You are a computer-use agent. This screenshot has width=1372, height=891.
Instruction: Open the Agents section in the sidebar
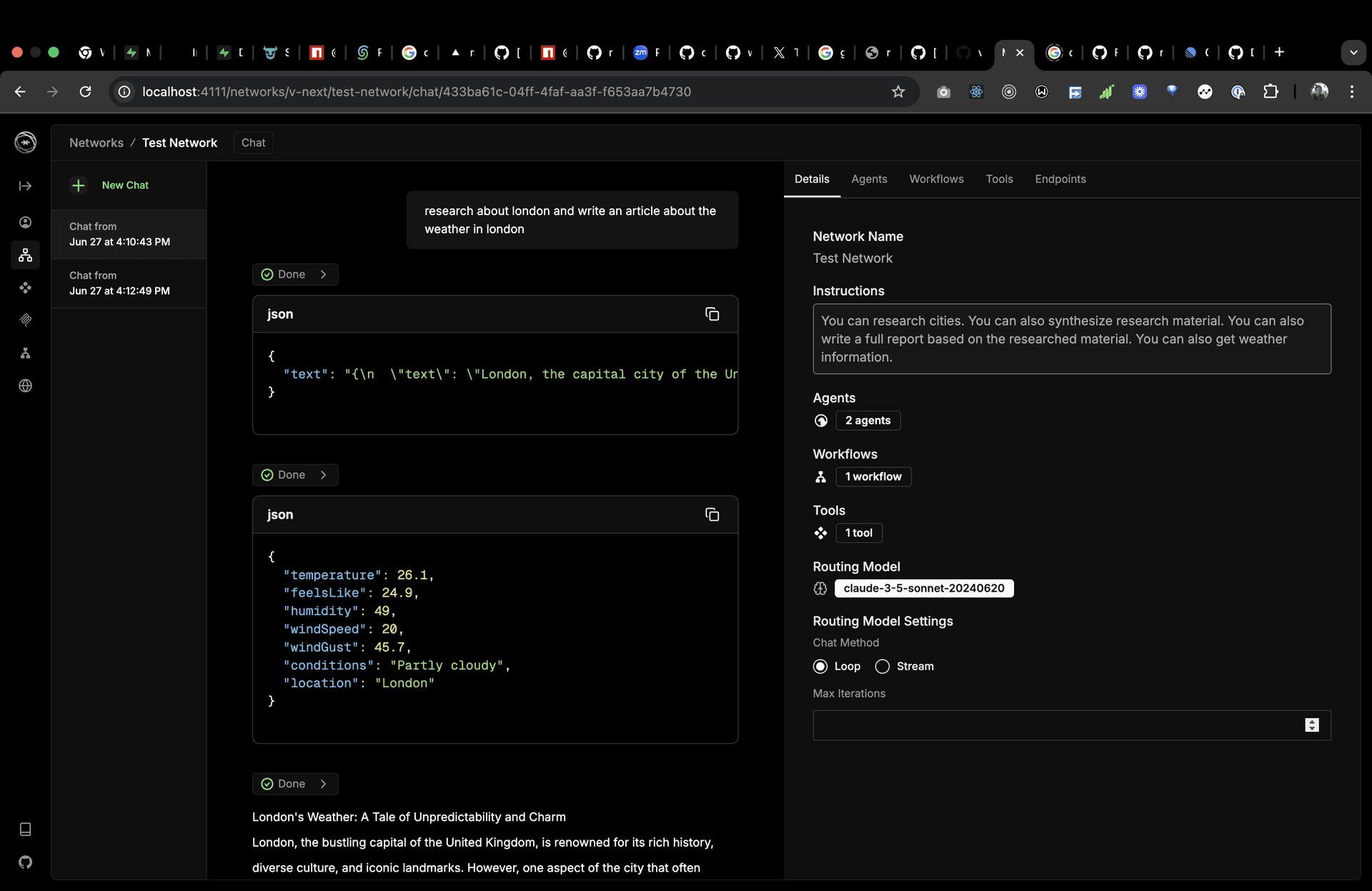click(x=25, y=222)
